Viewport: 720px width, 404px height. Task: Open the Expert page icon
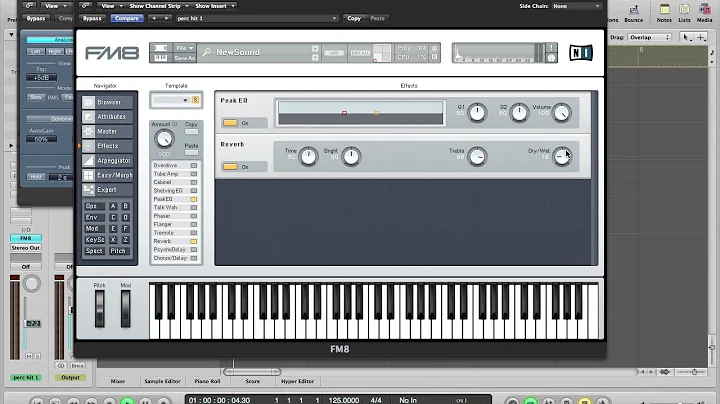[x=89, y=190]
